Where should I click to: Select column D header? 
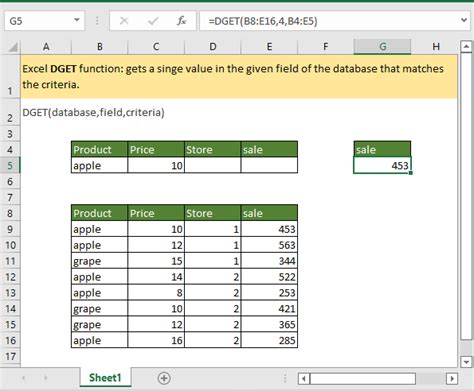point(212,47)
